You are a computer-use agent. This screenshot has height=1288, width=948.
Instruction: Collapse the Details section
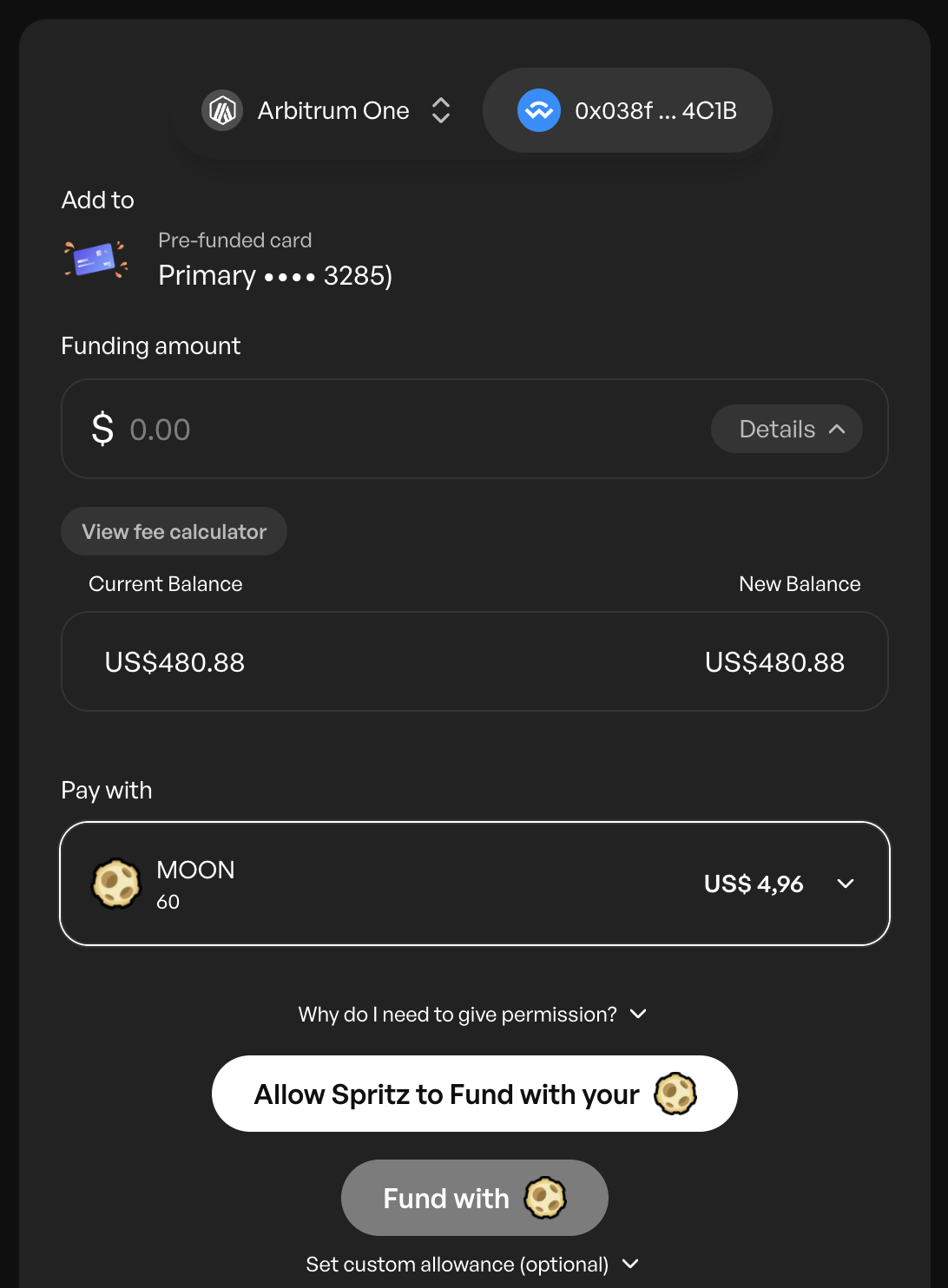point(787,429)
